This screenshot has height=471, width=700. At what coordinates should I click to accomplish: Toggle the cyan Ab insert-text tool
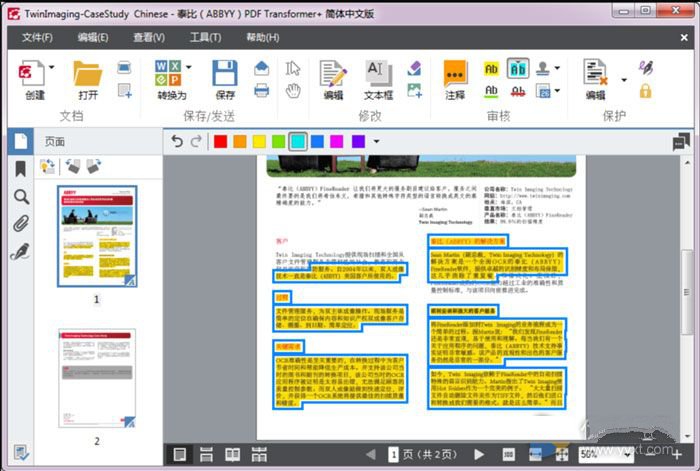pyautogui.click(x=518, y=69)
